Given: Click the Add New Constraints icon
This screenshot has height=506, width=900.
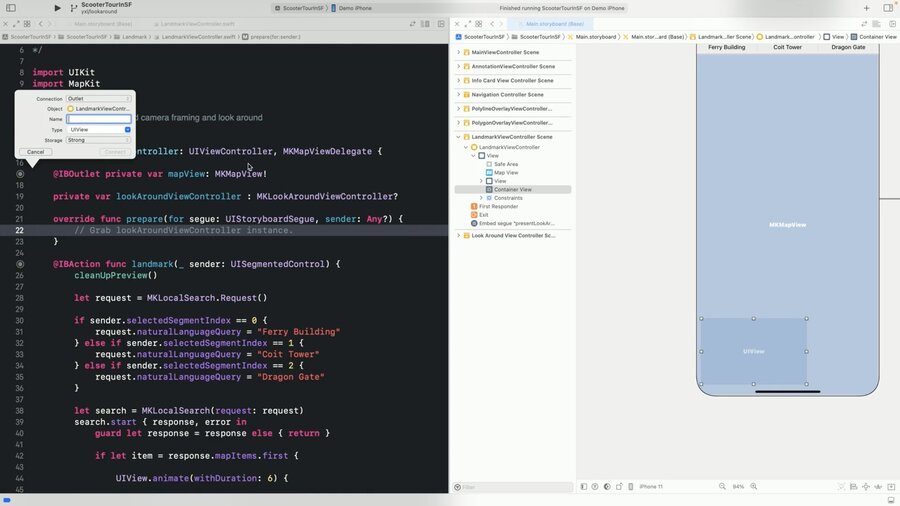Looking at the screenshot, I should [x=866, y=486].
